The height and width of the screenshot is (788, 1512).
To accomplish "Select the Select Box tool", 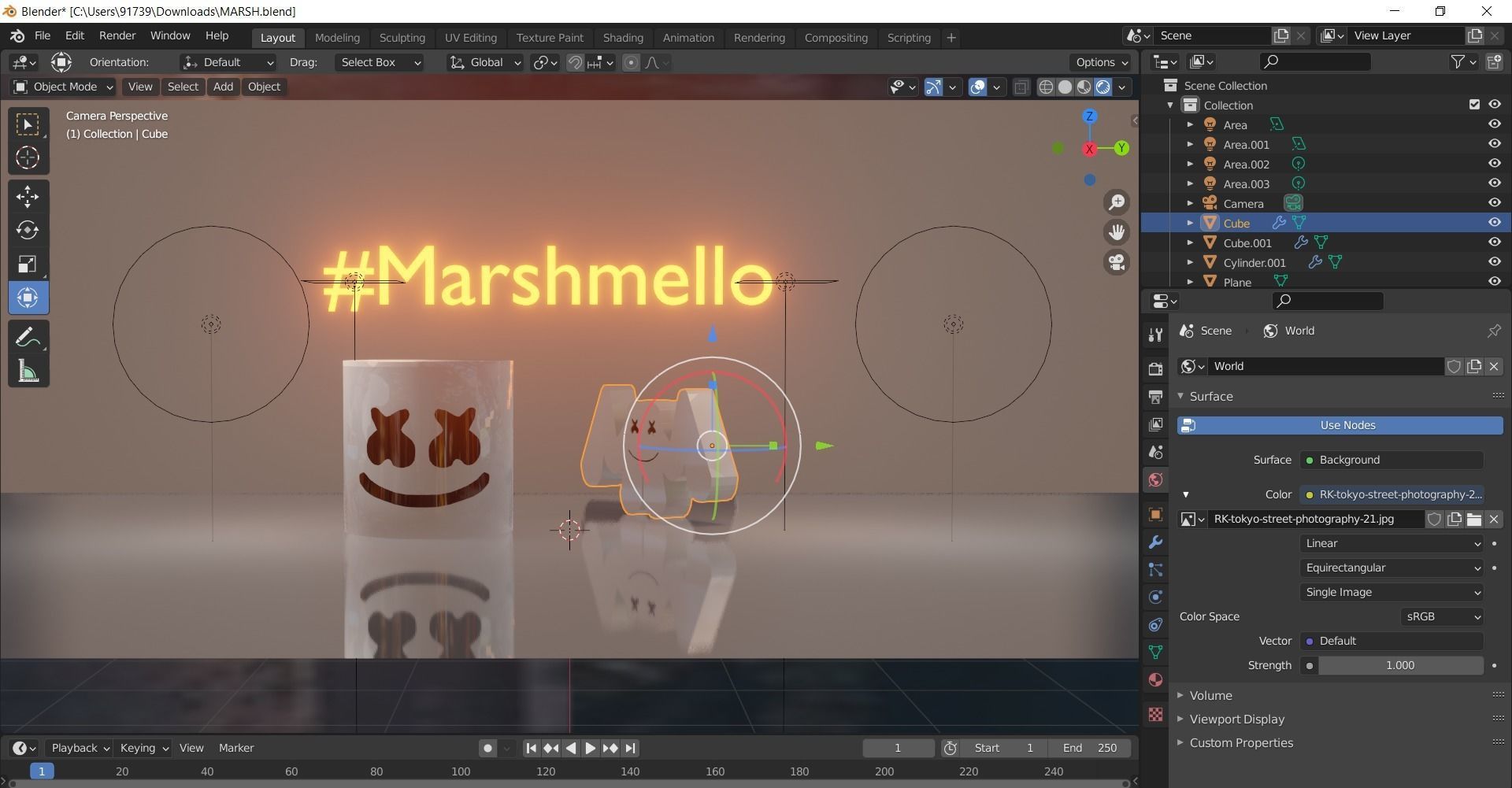I will click(28, 124).
